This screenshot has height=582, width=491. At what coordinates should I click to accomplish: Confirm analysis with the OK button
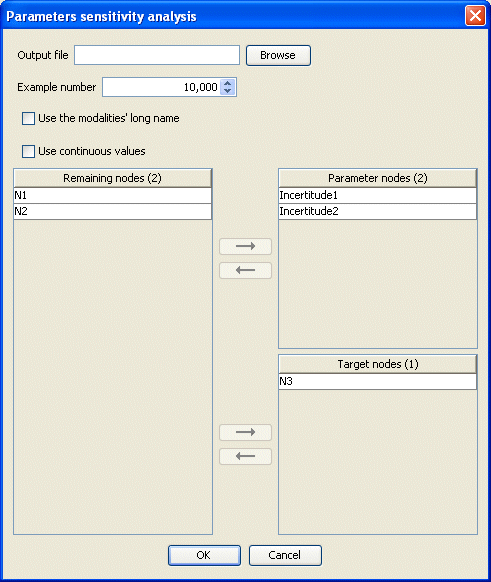point(204,555)
